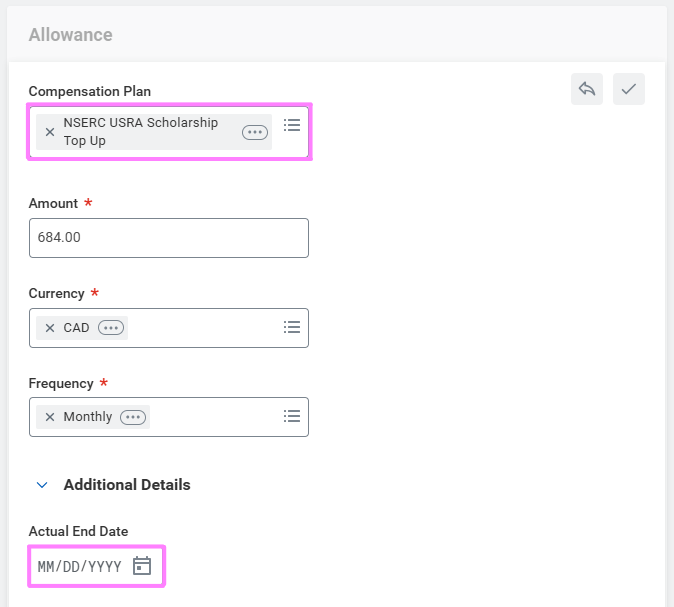
Task: Open related actions ellipsis for Monthly
Action: pyautogui.click(x=133, y=417)
